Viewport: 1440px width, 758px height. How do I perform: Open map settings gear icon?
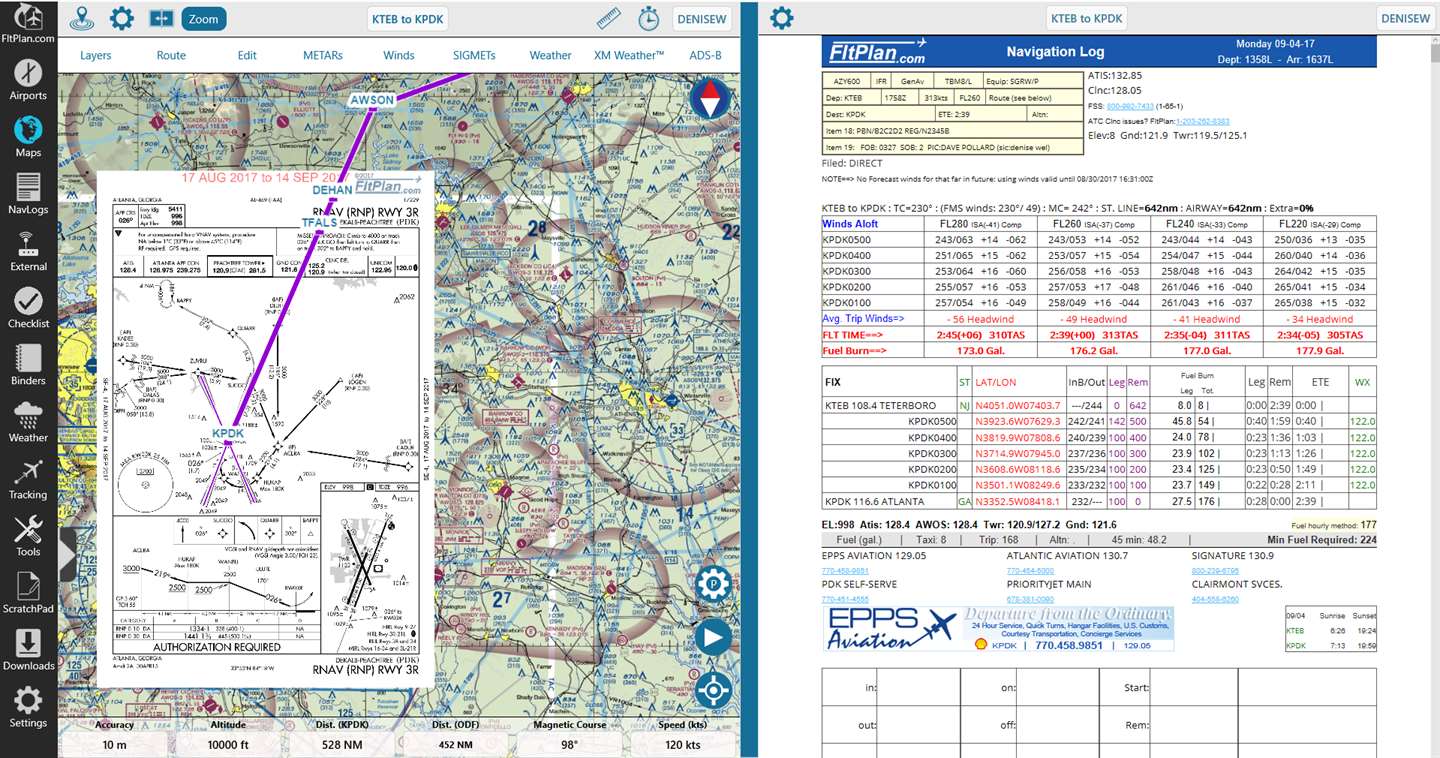[122, 18]
